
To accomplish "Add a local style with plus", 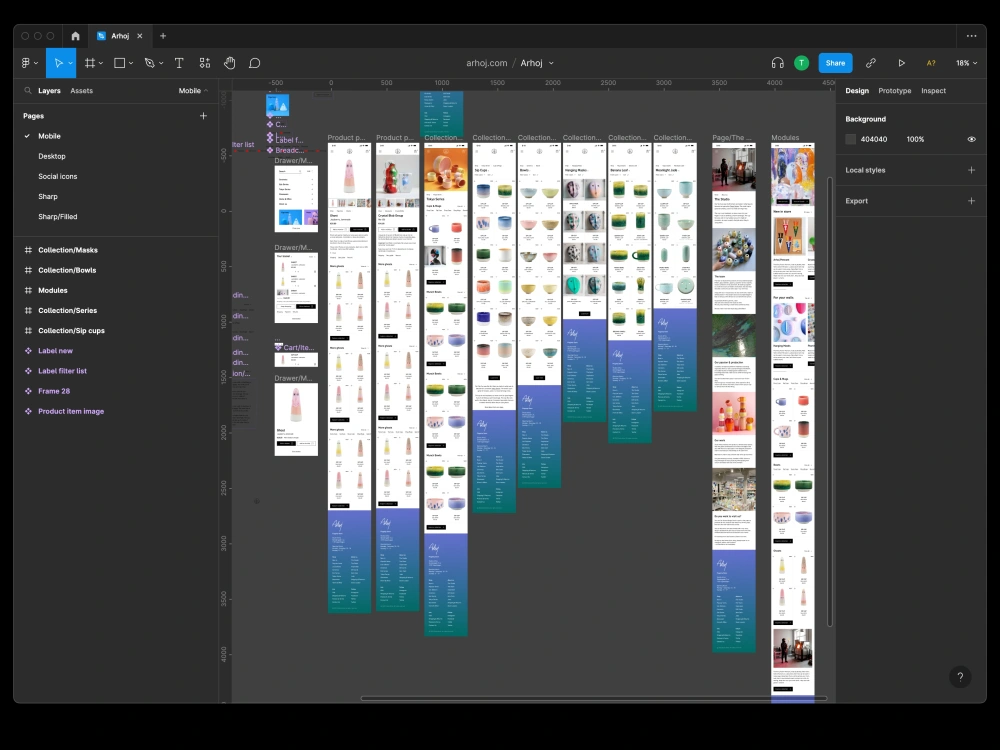I will [x=971, y=170].
